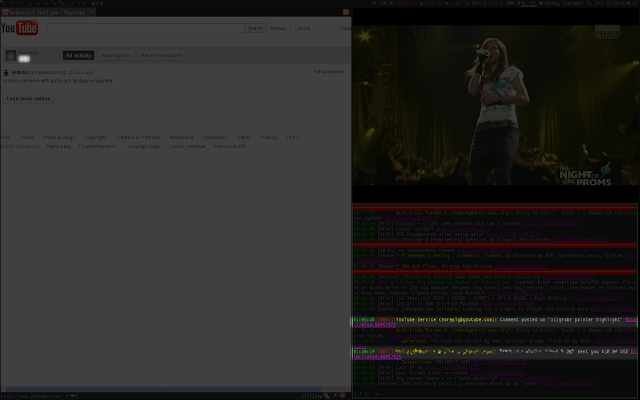Switch to the Subscriptions tab
Viewport: 640px width, 400px height.
coord(116,56)
